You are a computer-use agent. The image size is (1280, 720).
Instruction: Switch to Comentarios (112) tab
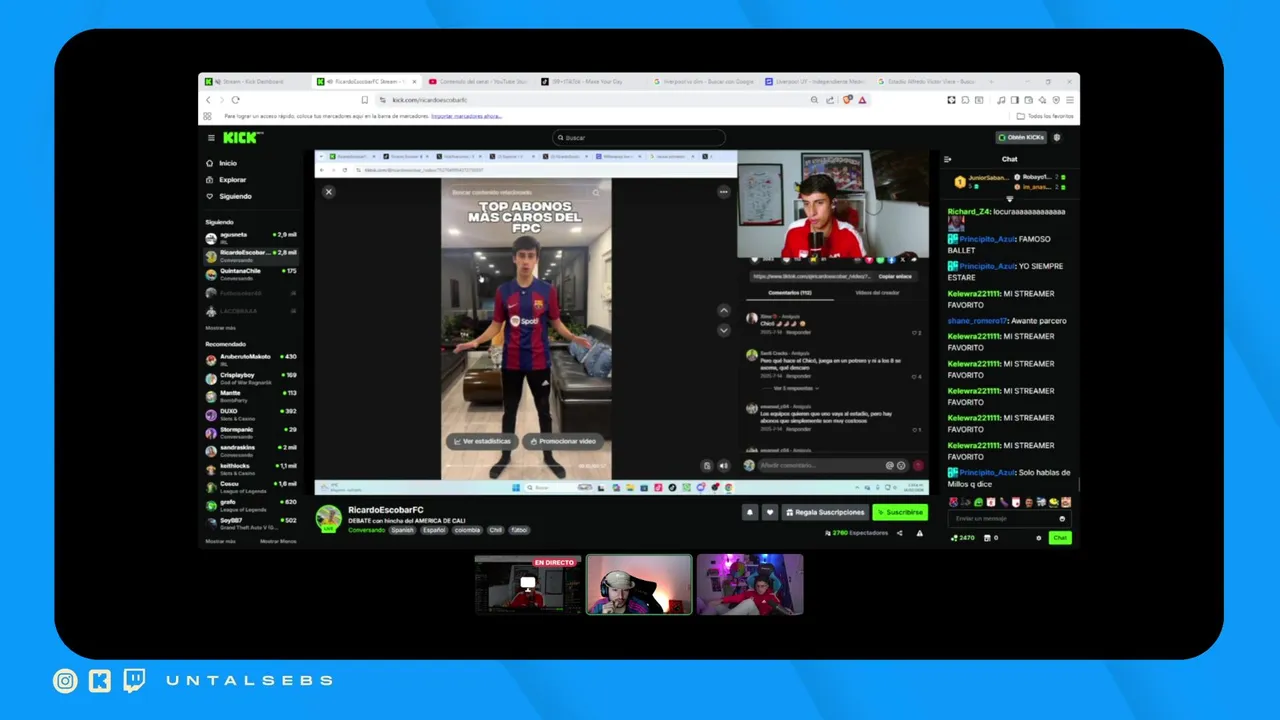click(789, 293)
